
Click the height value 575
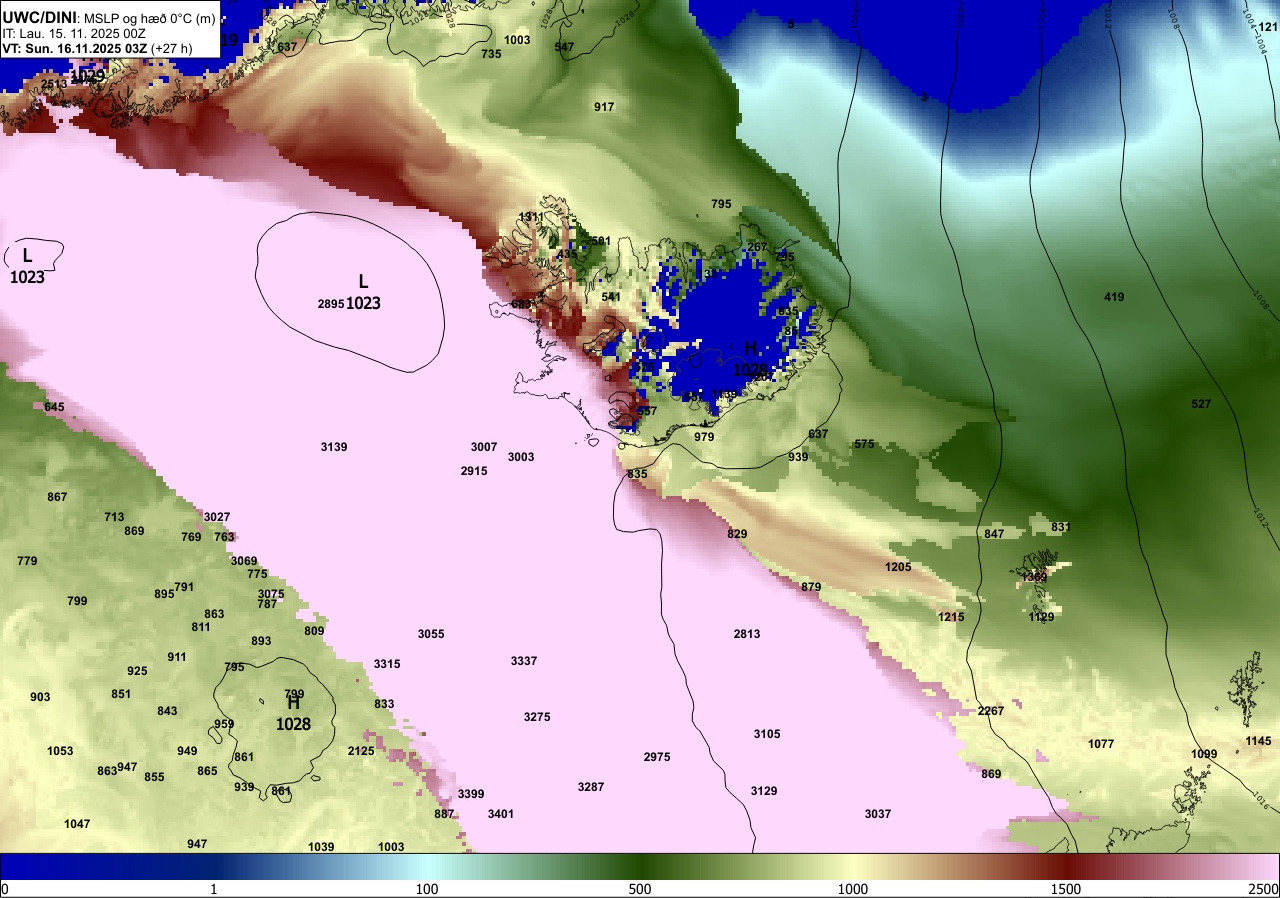[864, 444]
